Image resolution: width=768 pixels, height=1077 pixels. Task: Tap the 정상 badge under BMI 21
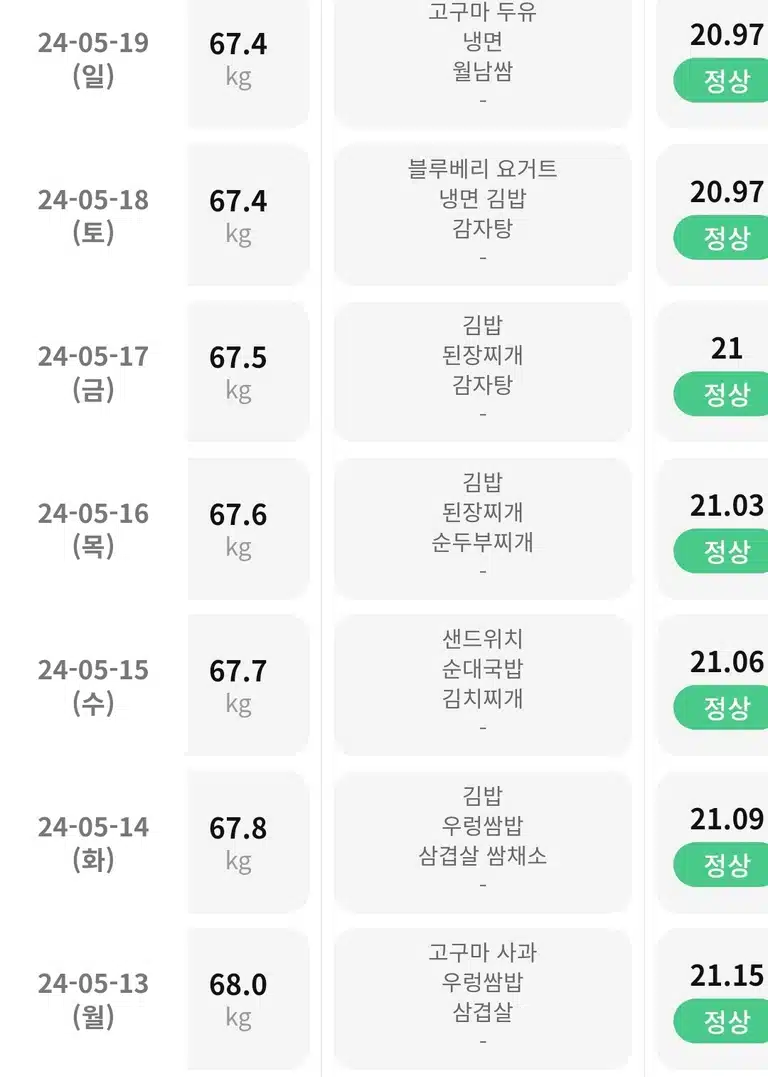[x=721, y=394]
